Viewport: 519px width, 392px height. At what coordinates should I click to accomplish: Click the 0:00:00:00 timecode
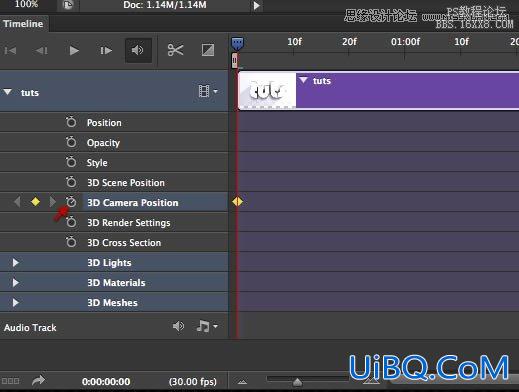[x=106, y=382]
